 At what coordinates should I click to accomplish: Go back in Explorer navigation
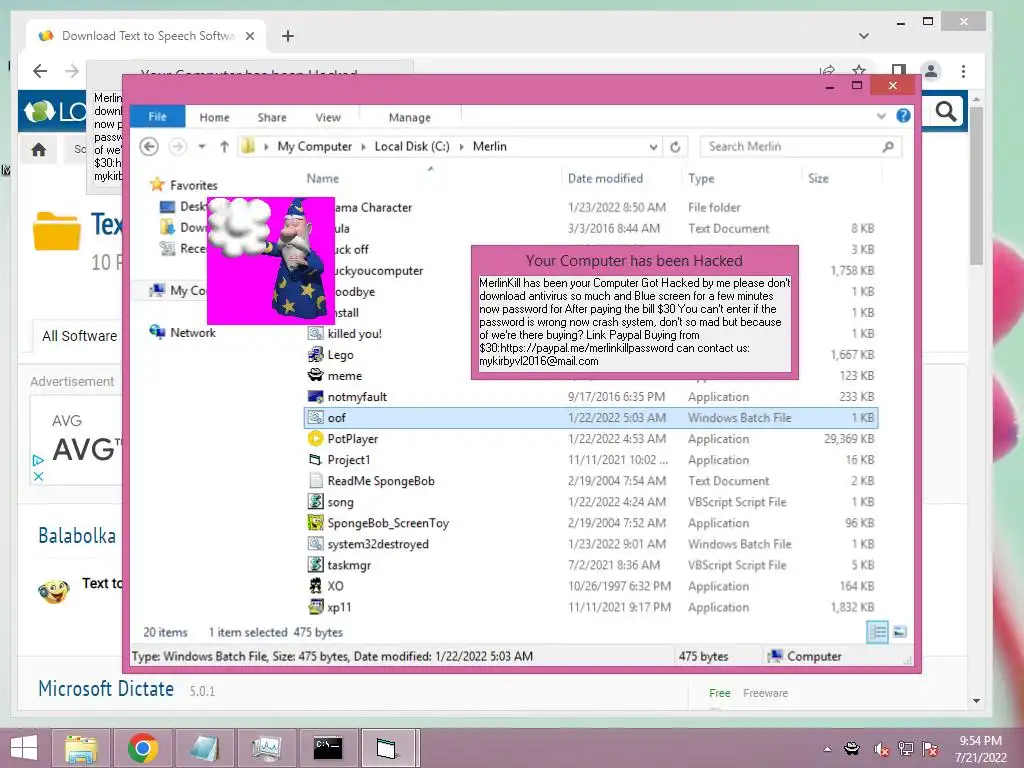click(149, 147)
